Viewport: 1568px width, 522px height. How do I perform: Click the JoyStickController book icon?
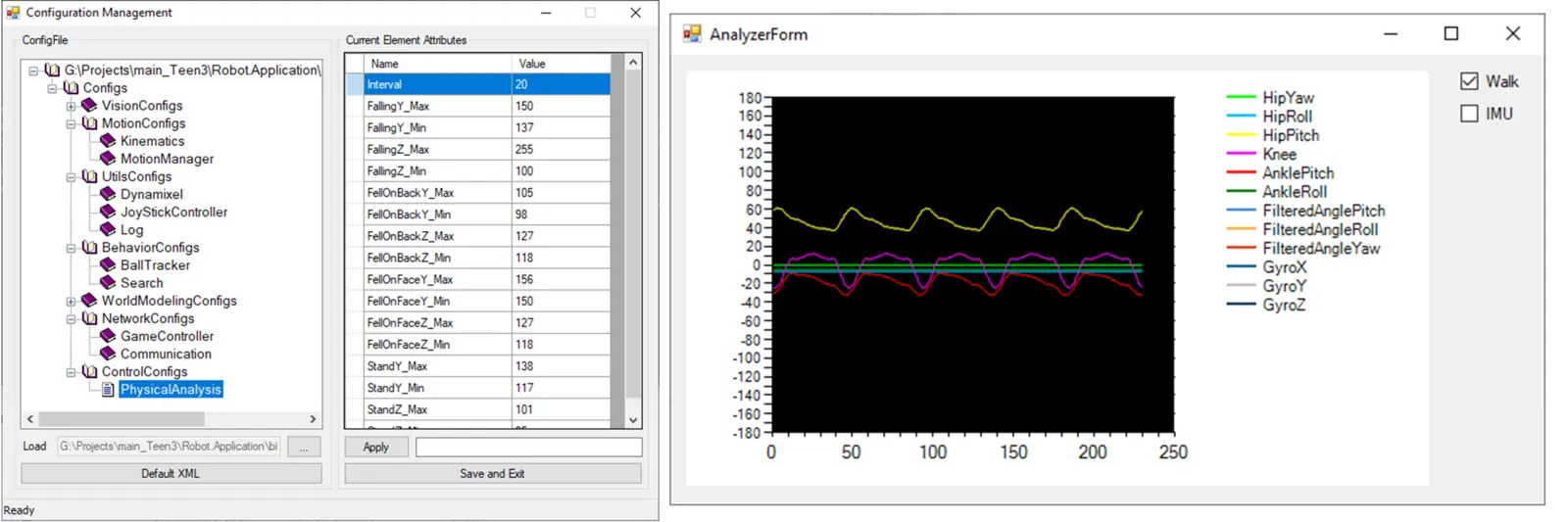(108, 212)
